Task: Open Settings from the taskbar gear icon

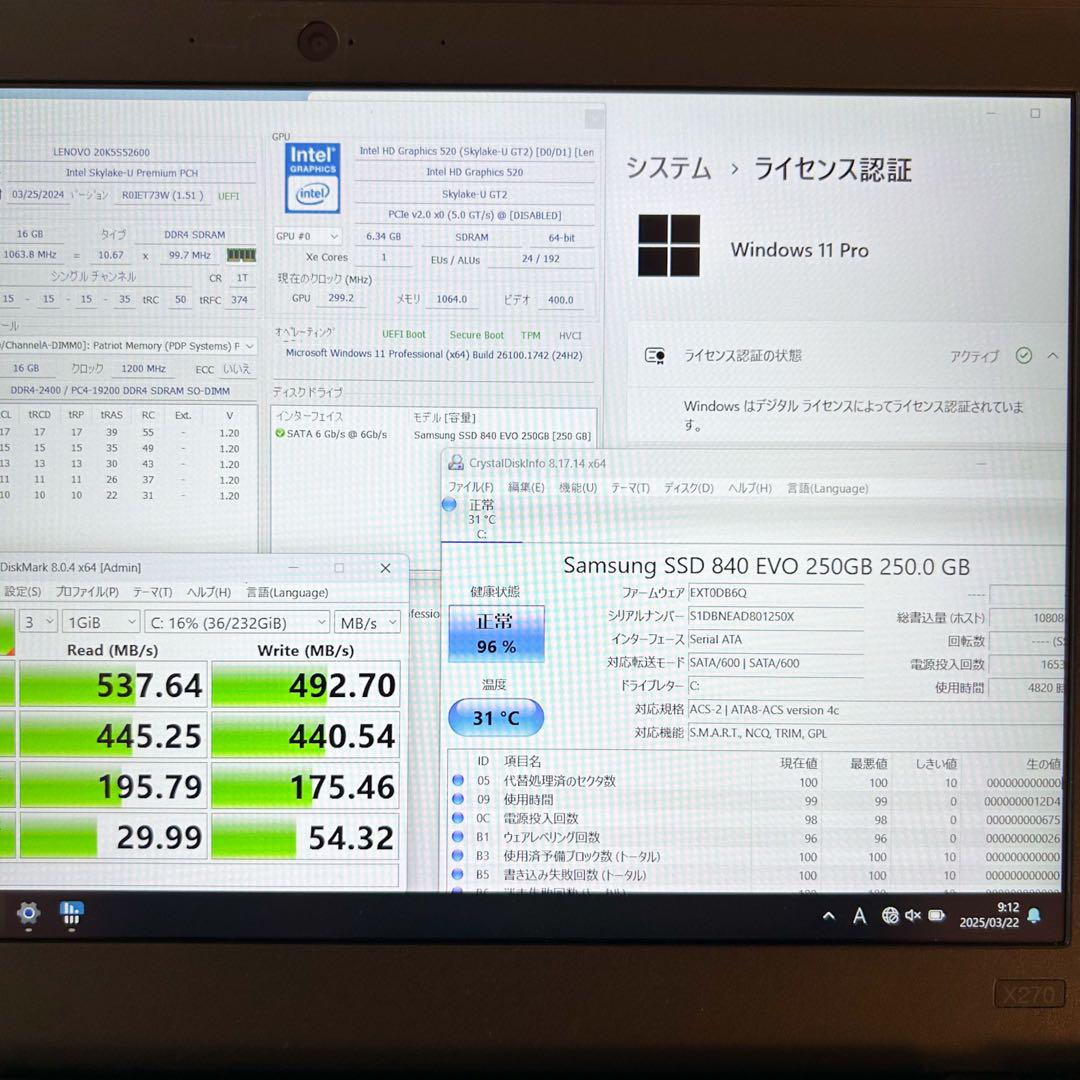Action: [x=28, y=914]
